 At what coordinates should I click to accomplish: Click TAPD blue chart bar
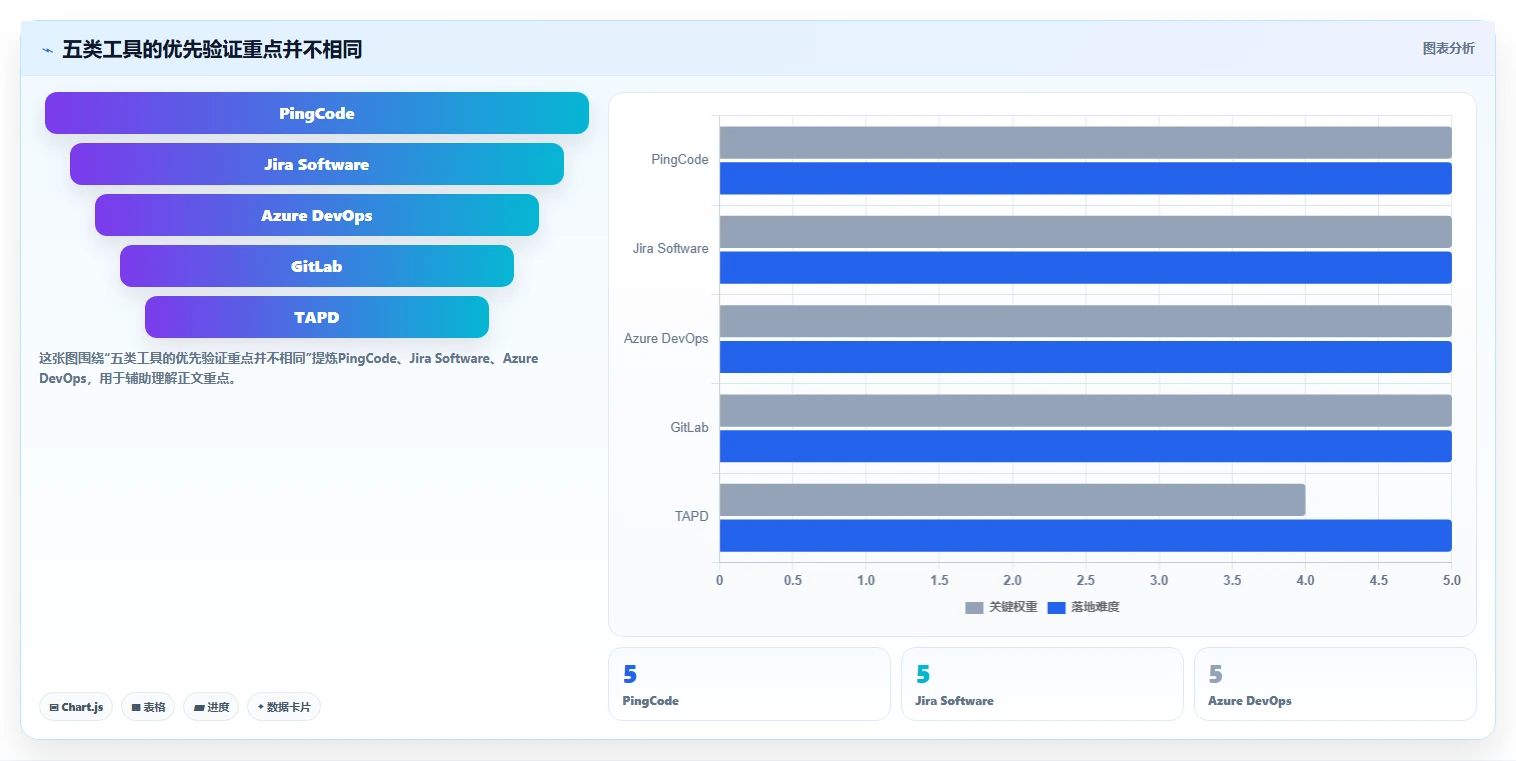coord(1085,535)
